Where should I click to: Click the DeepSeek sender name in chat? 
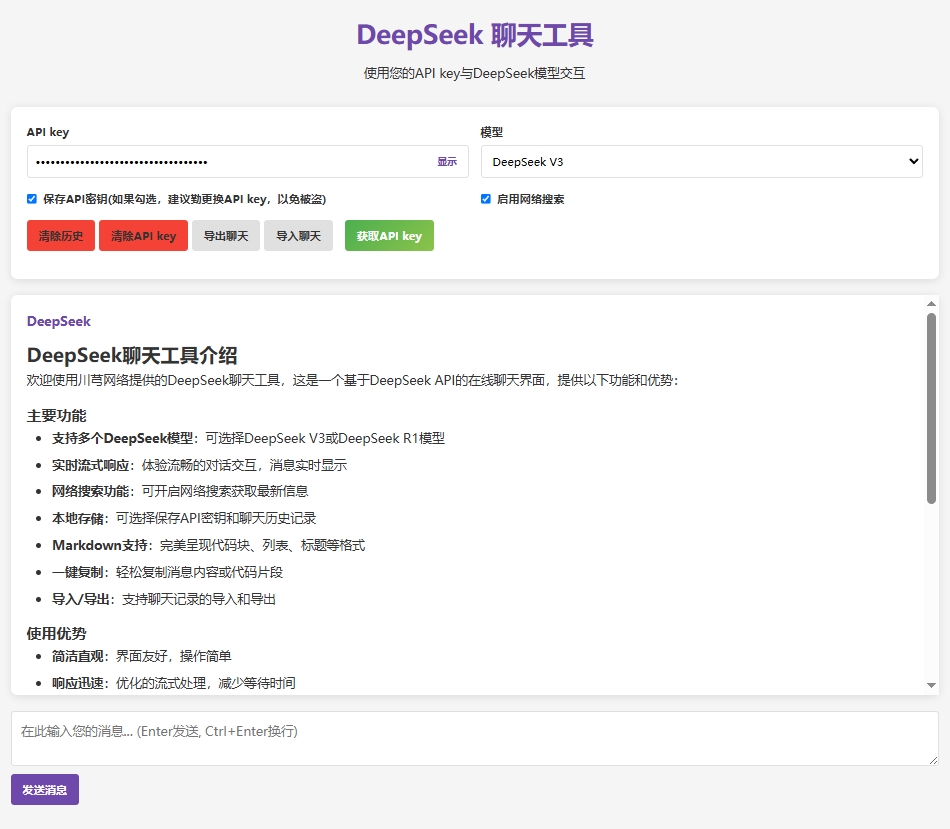click(59, 321)
